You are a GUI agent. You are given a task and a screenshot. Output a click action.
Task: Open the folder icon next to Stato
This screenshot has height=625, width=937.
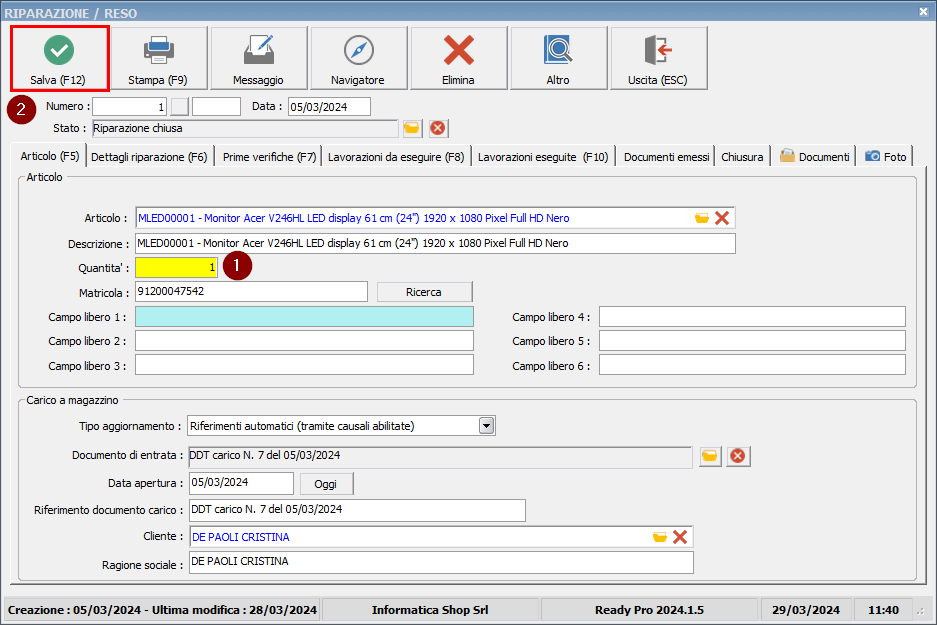(412, 128)
